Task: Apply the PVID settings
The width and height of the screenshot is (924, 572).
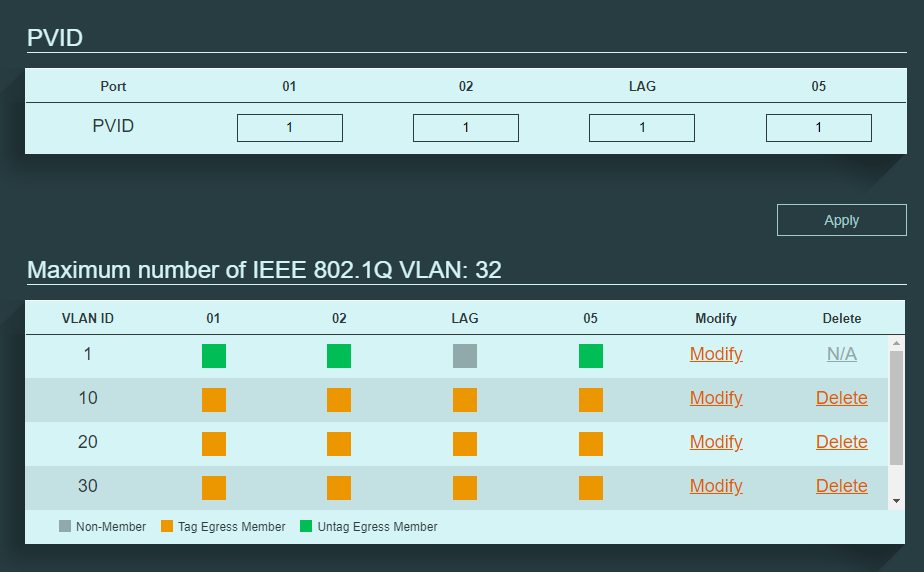Action: (x=842, y=220)
